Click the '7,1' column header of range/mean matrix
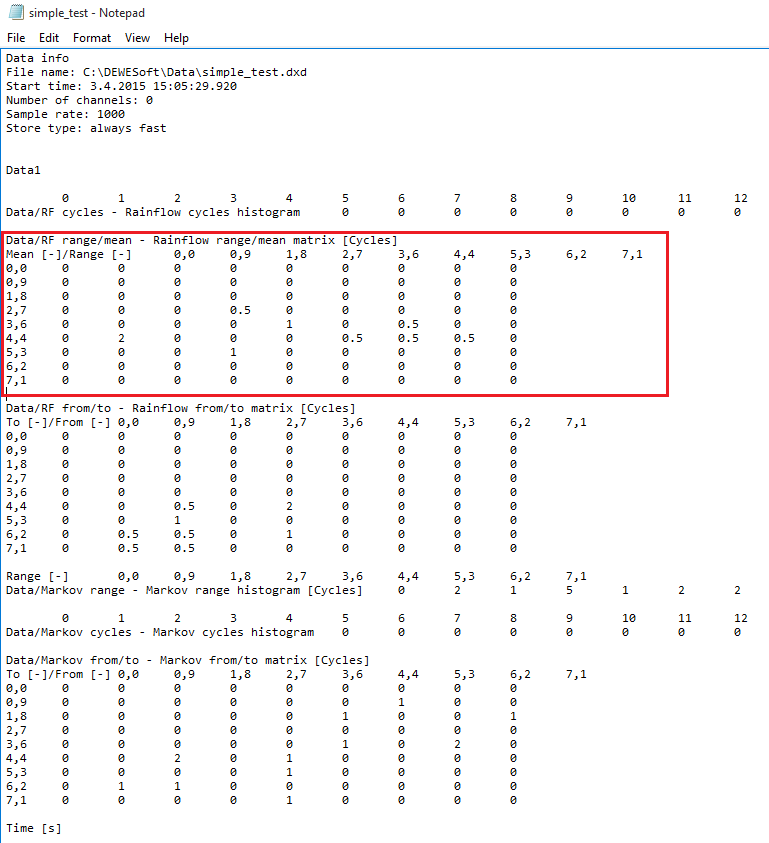This screenshot has width=769, height=843. pos(632,254)
